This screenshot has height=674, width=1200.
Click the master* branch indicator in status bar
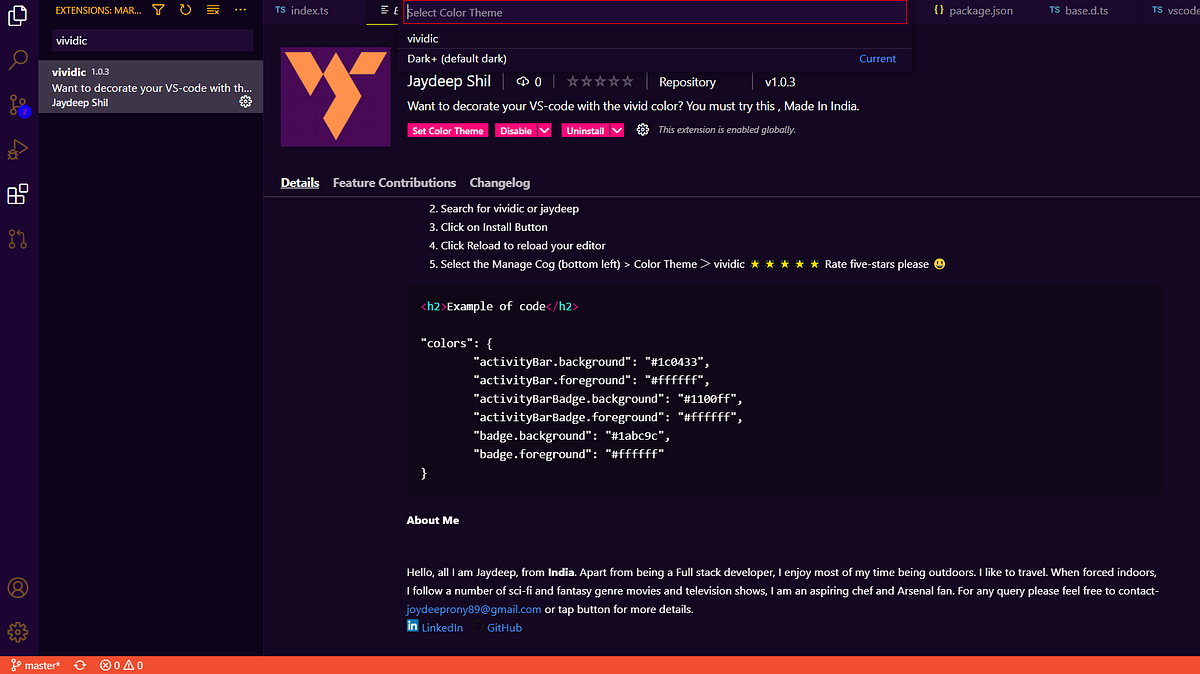[35, 664]
